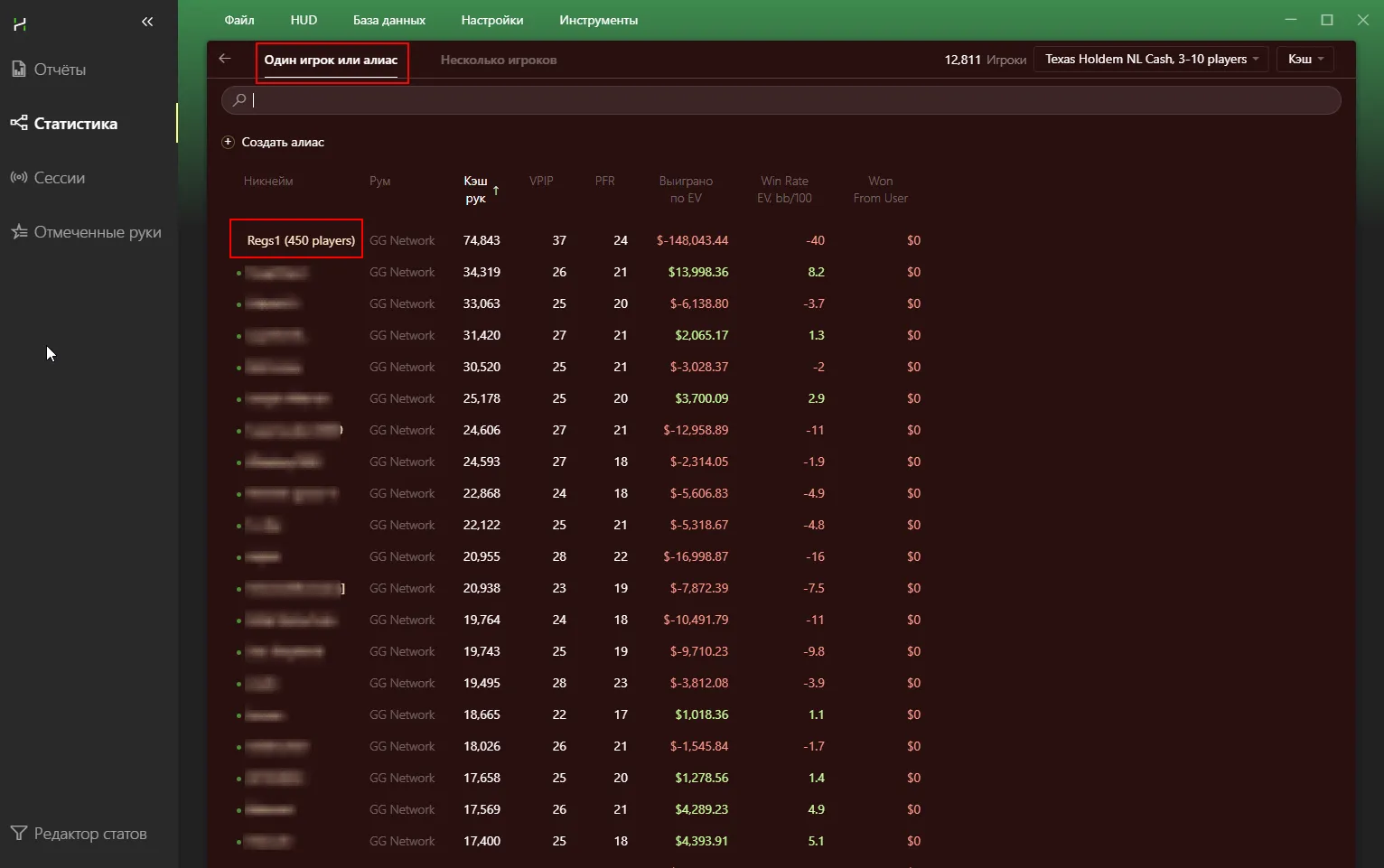Click the $-5,318.67 value

click(699, 525)
